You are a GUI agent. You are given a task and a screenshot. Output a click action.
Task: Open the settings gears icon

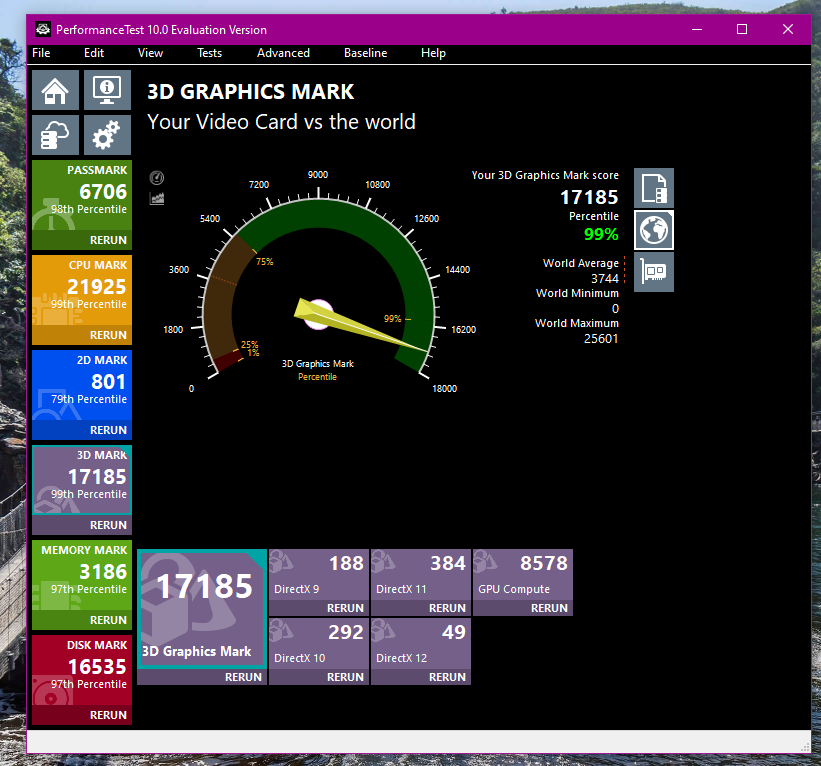point(107,135)
